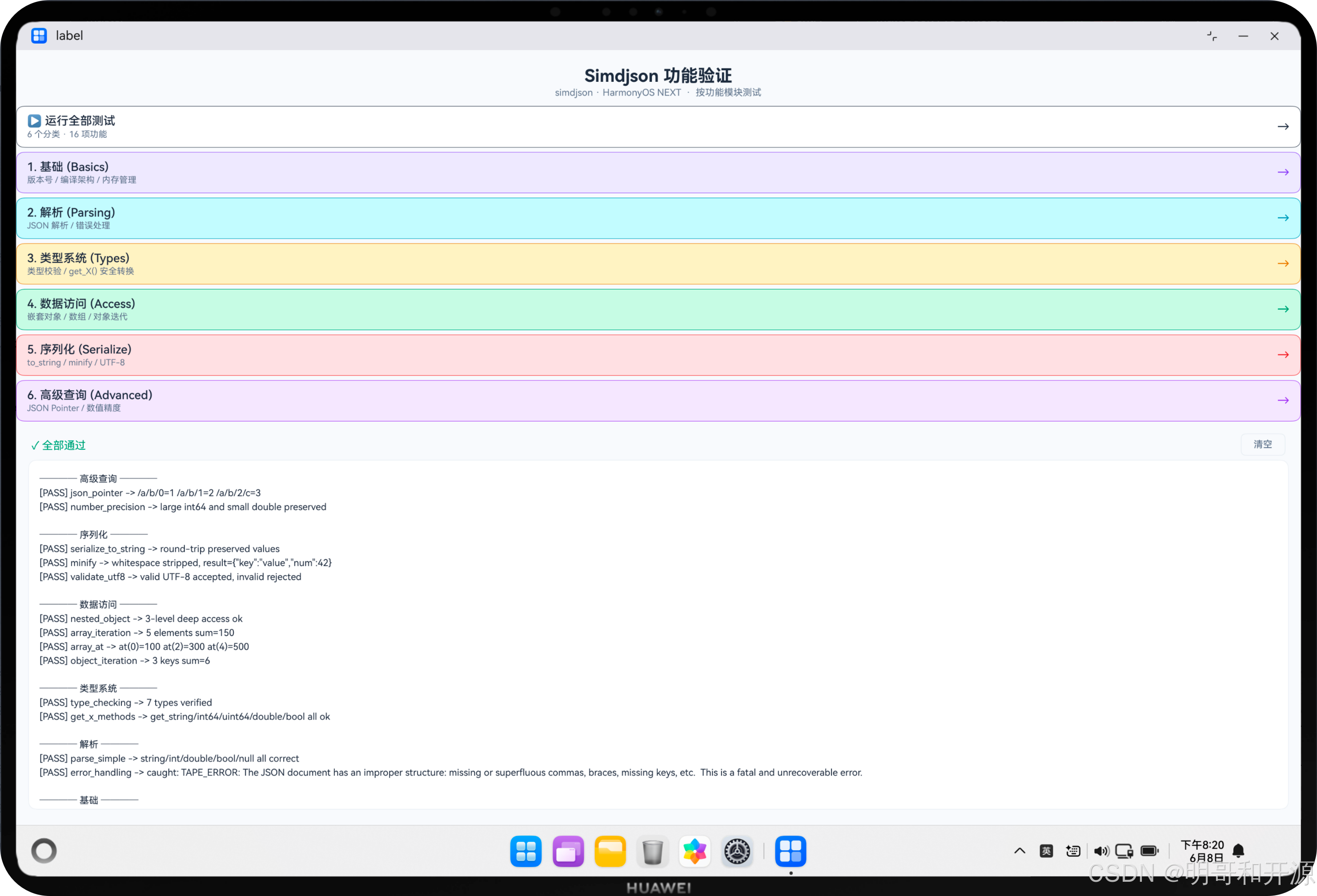Click the minify PASS log line

coord(186,563)
